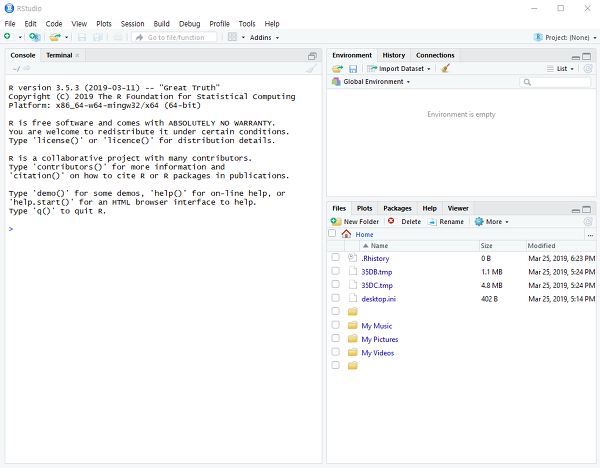The height and width of the screenshot is (468, 600).
Task: Switch to the Packages tab
Action: coord(397,208)
